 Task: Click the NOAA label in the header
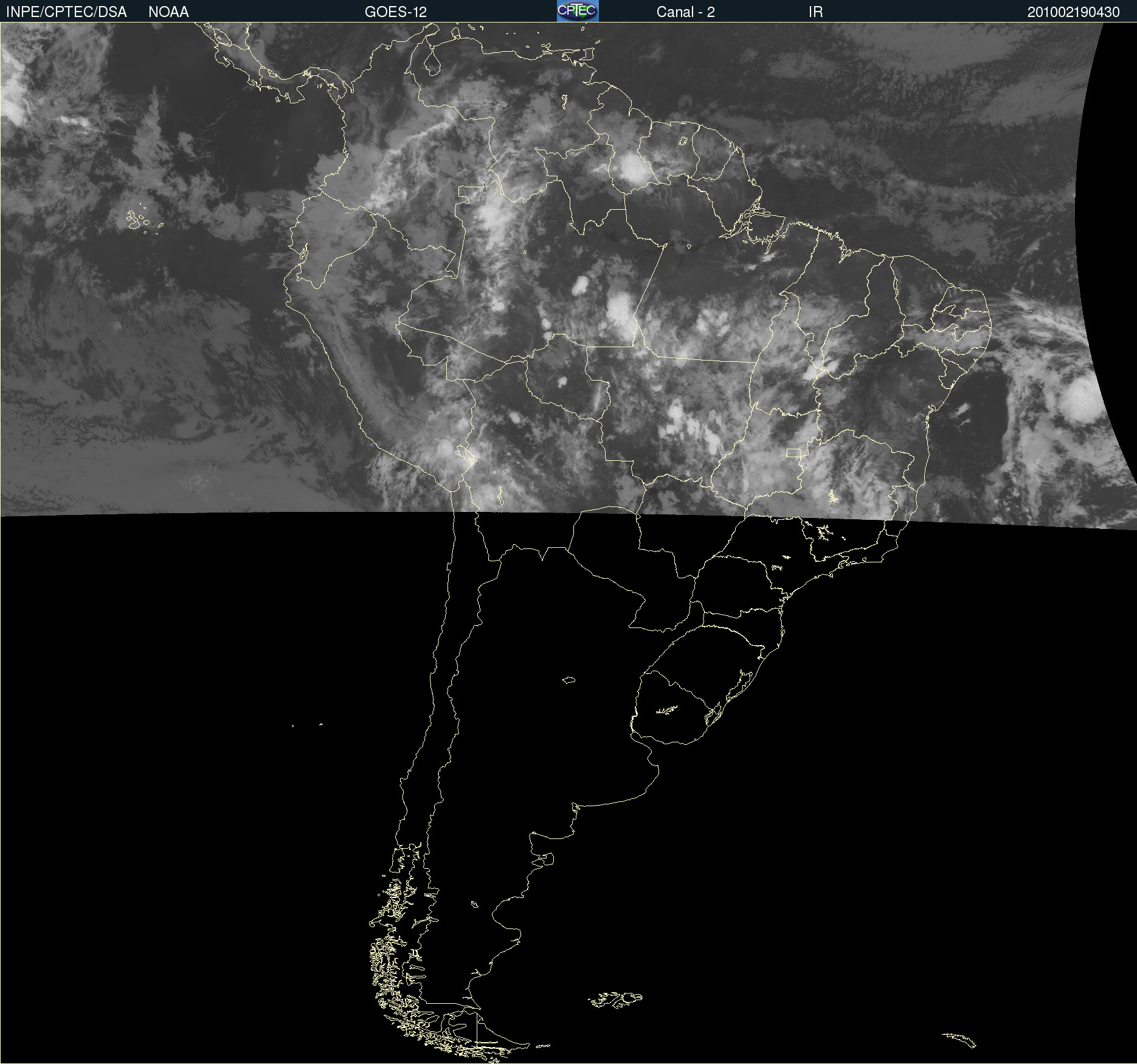pos(168,12)
